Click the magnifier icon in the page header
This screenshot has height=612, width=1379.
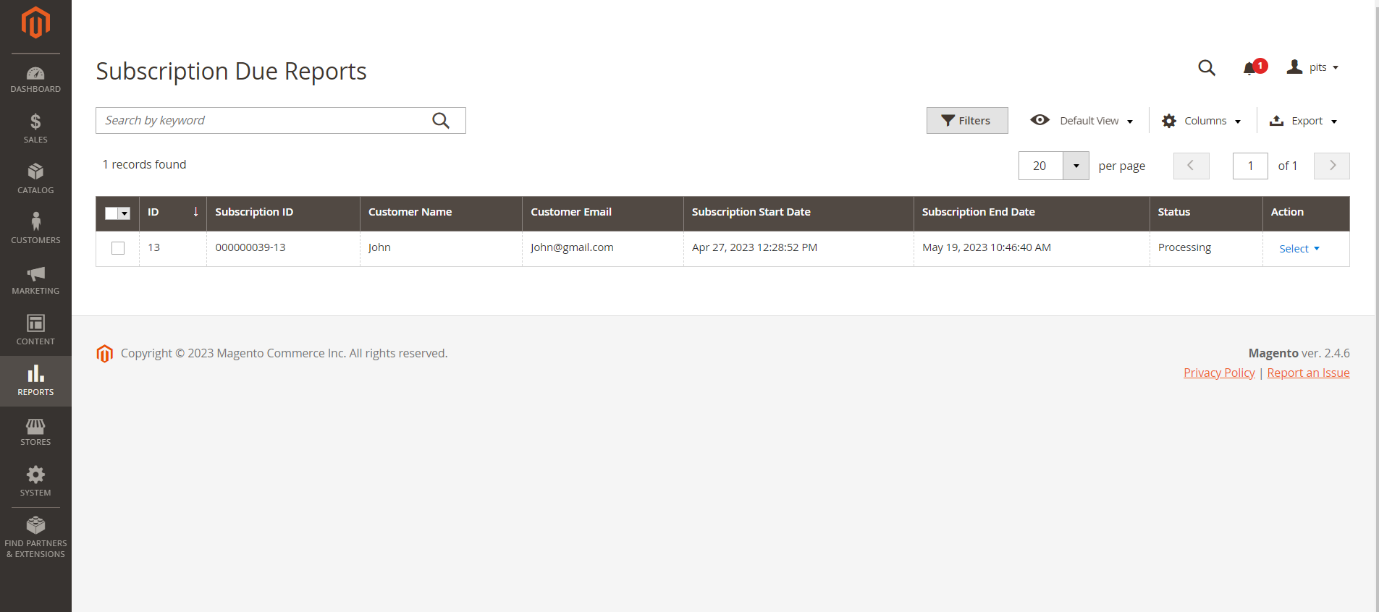(1207, 68)
